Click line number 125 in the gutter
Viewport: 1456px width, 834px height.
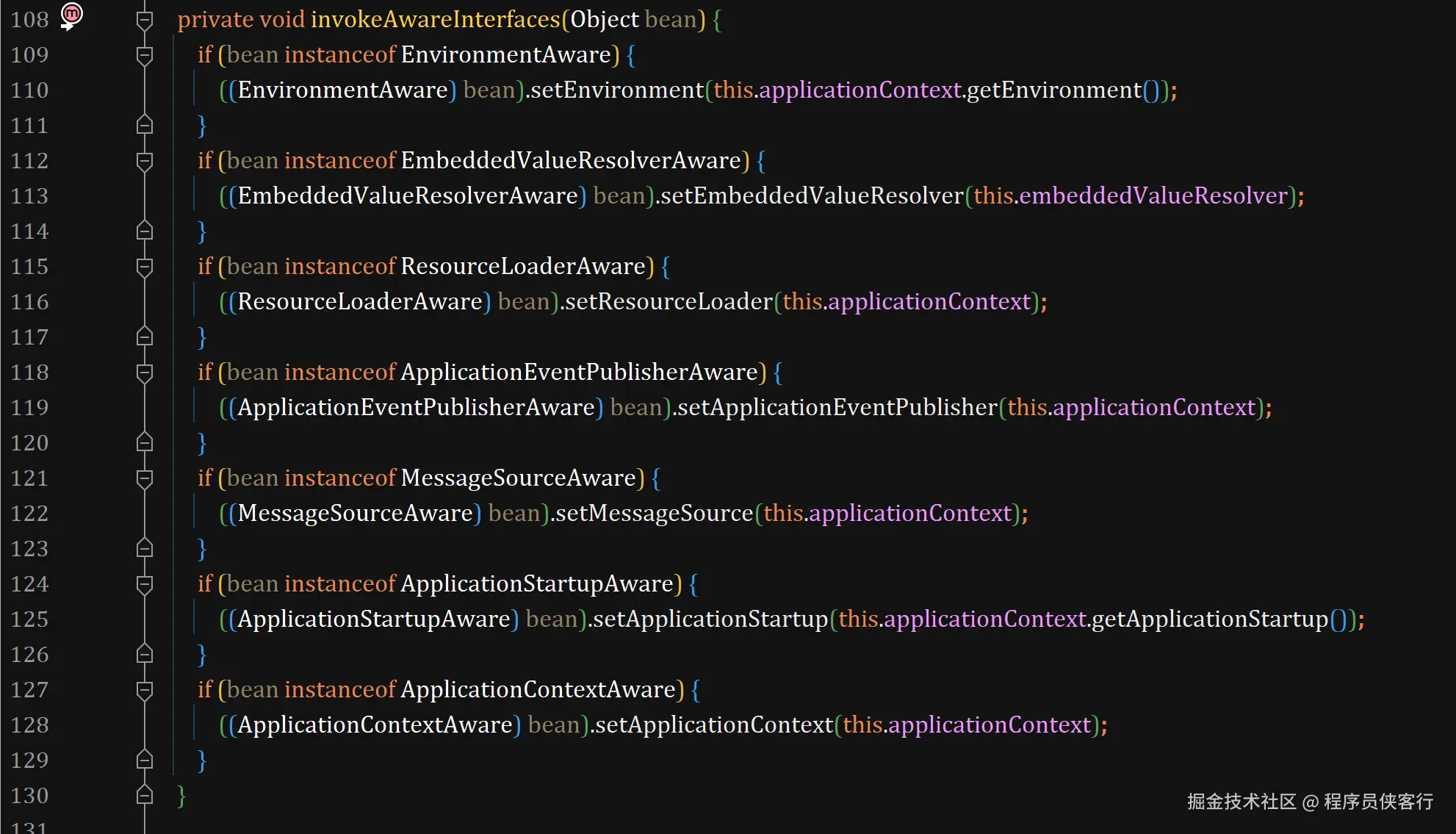tap(29, 619)
